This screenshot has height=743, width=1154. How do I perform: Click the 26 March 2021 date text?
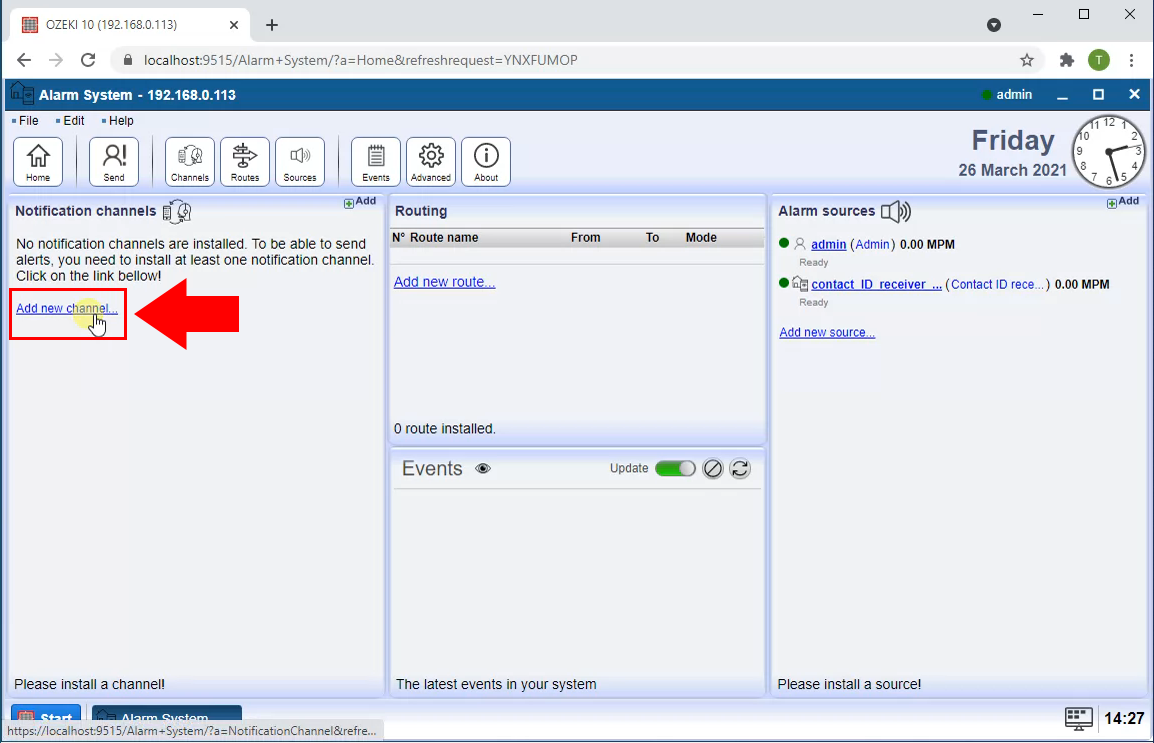(1012, 170)
